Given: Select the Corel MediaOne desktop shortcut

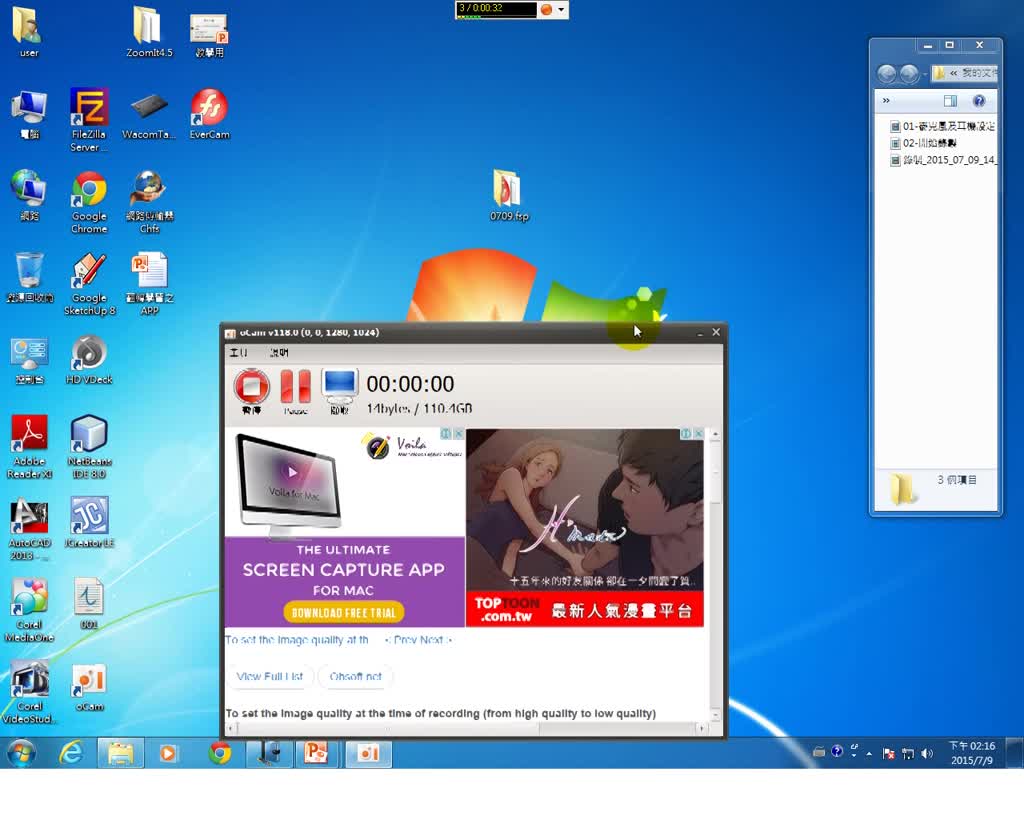Looking at the screenshot, I should point(29,611).
